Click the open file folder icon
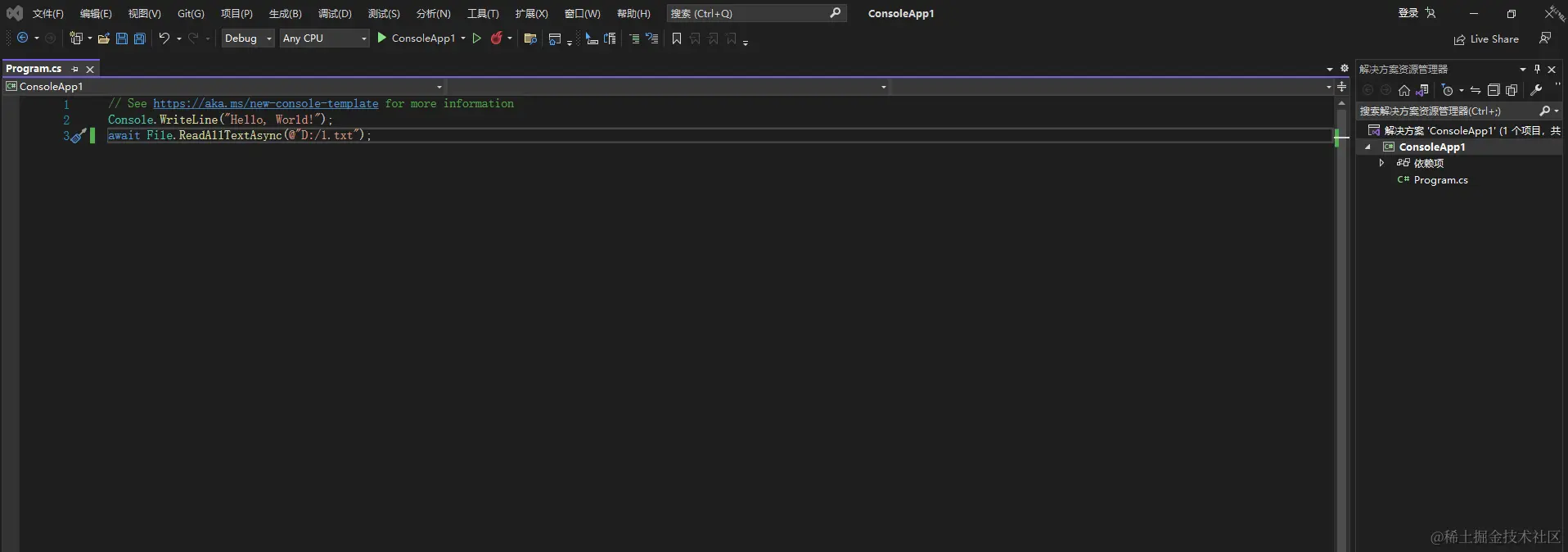The image size is (1568, 552). click(104, 38)
